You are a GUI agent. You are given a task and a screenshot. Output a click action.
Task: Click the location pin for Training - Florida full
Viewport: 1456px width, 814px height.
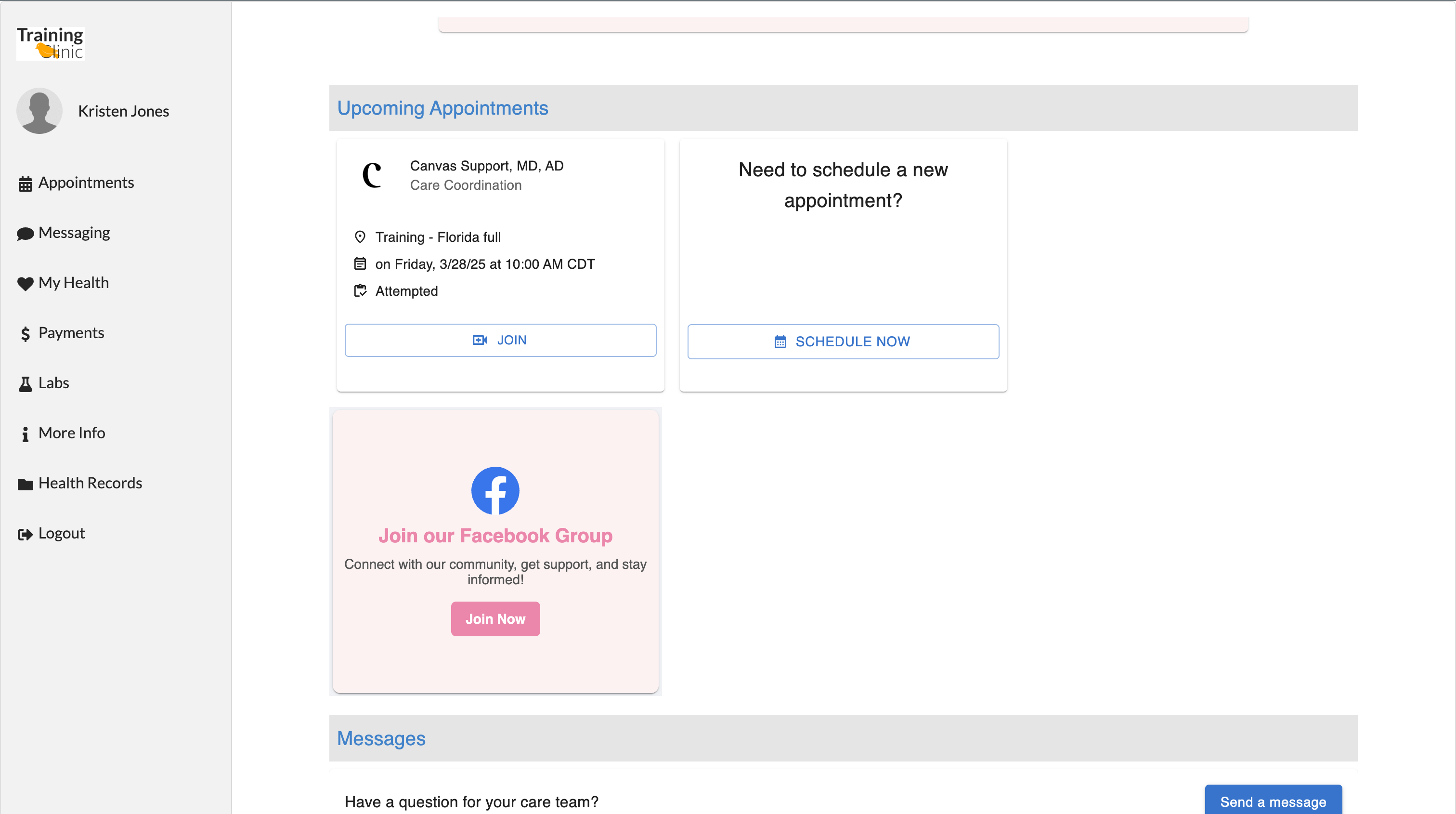[361, 237]
